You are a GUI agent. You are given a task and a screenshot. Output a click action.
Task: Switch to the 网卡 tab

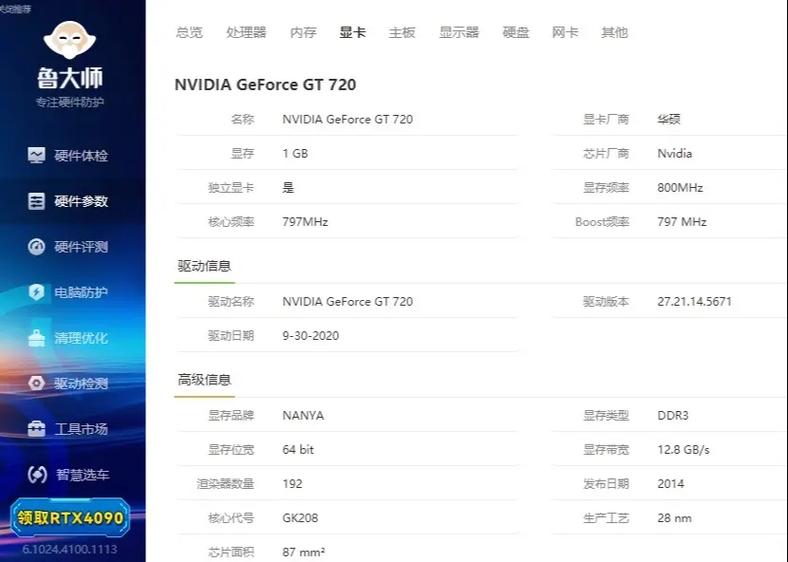(x=565, y=33)
